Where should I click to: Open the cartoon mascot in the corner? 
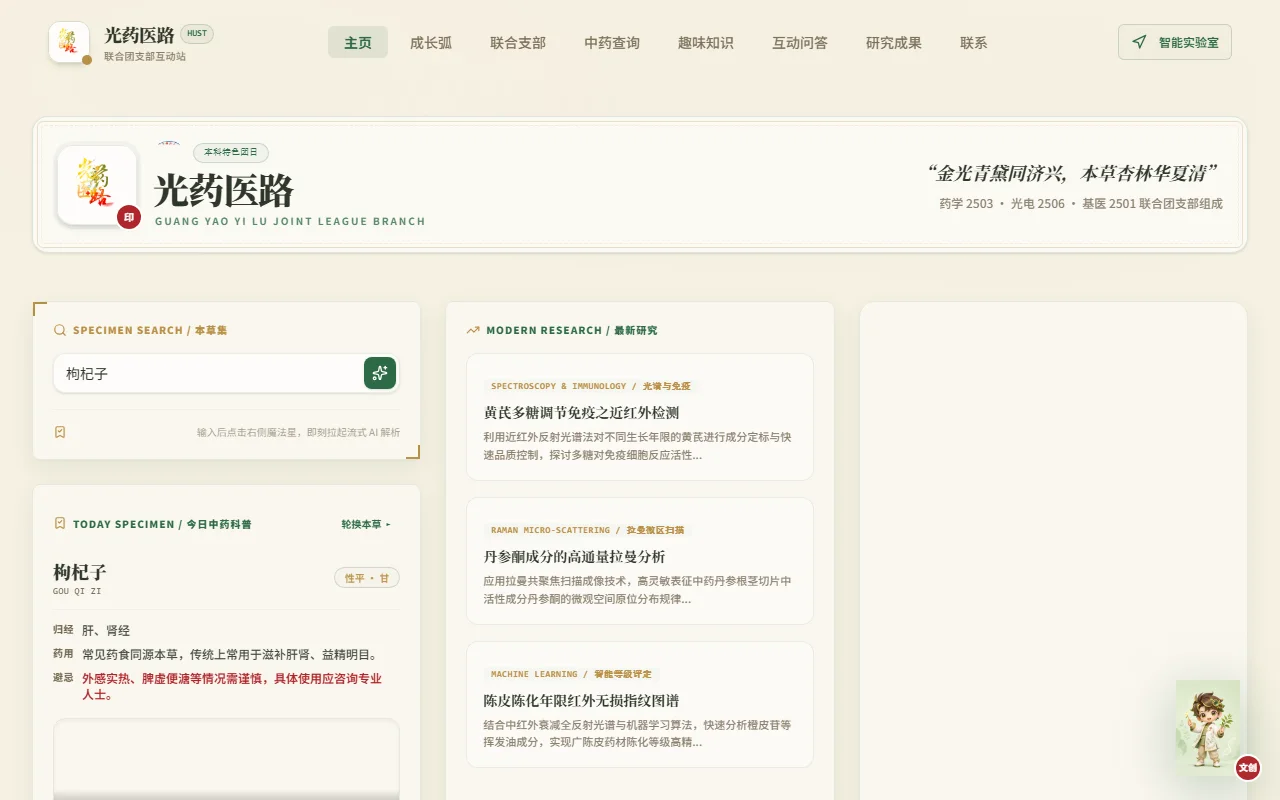1208,728
